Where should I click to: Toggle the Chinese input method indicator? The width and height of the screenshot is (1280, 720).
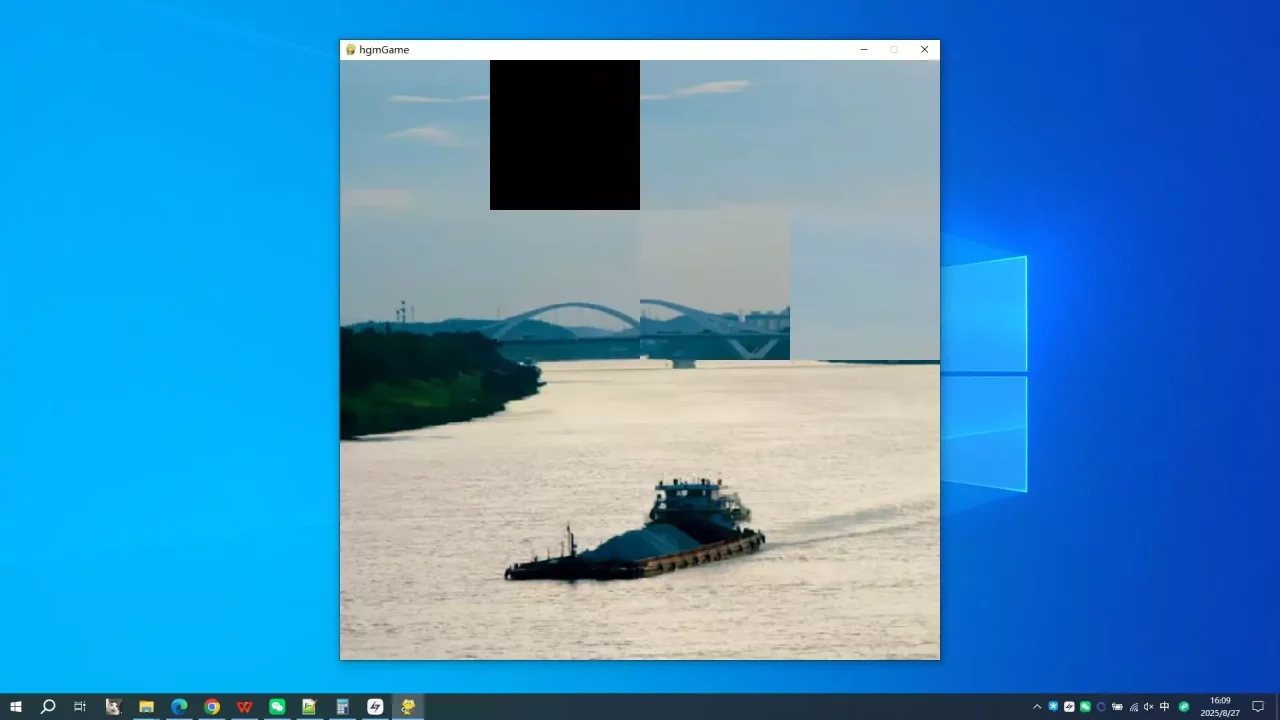coord(1164,707)
